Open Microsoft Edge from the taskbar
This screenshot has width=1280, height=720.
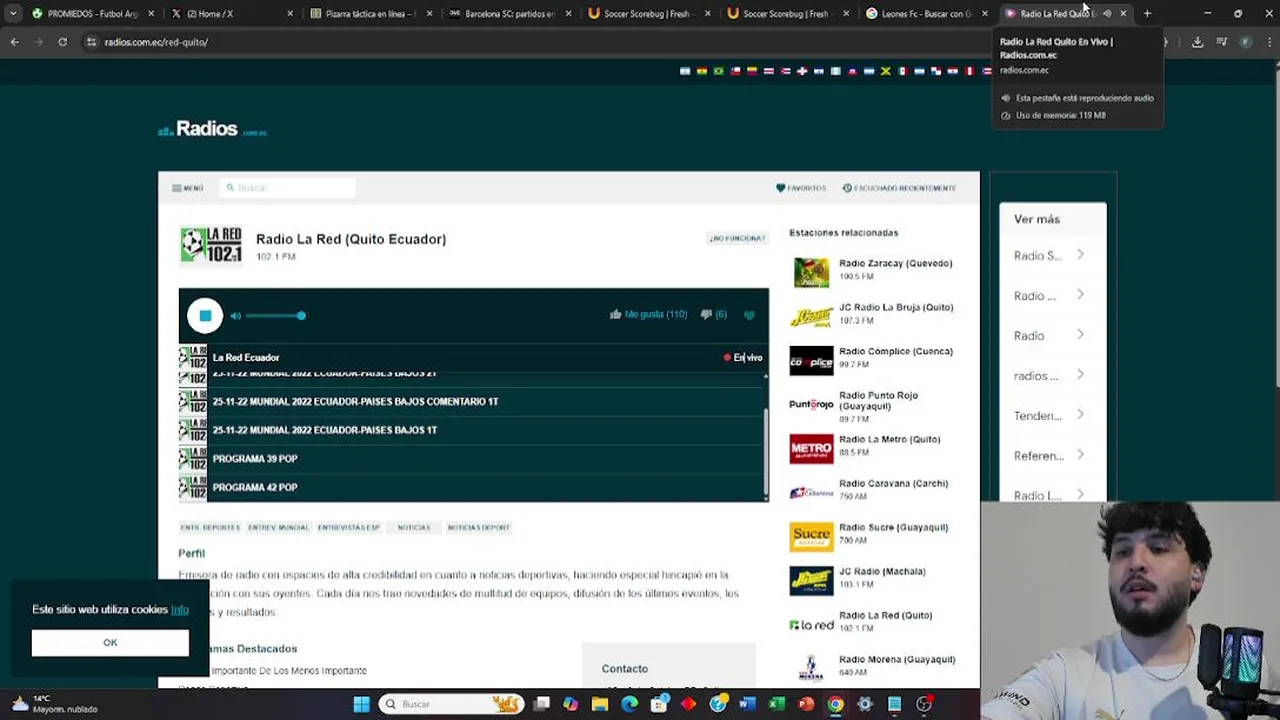coord(629,704)
